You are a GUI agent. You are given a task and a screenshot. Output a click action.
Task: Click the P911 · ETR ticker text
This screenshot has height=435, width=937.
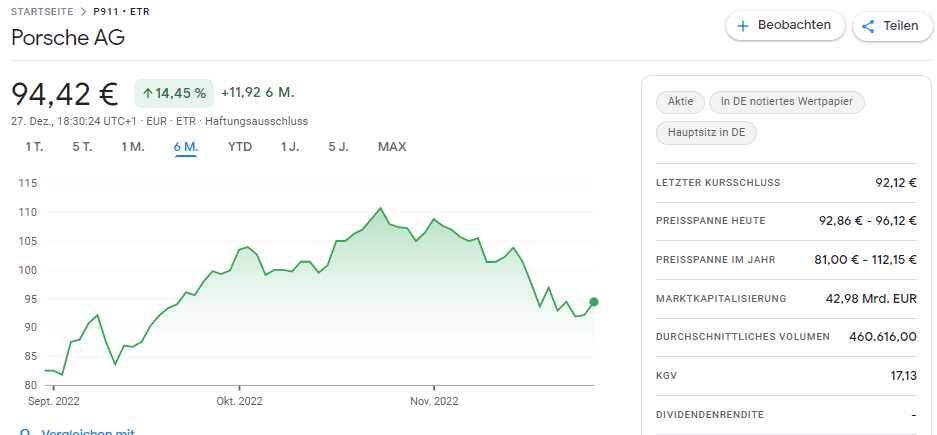[x=121, y=11]
